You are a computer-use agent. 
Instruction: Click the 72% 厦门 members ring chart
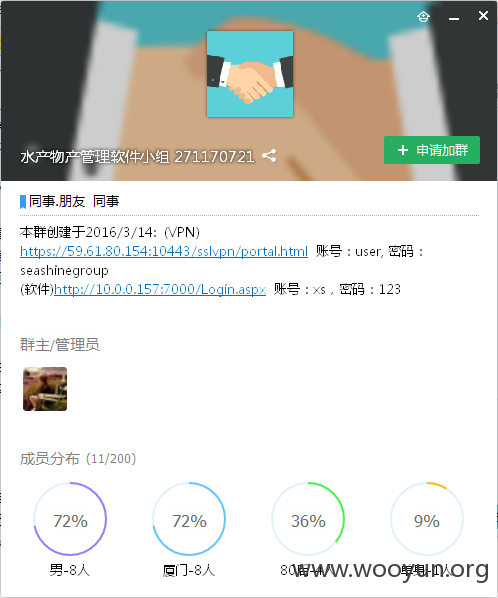(189, 519)
